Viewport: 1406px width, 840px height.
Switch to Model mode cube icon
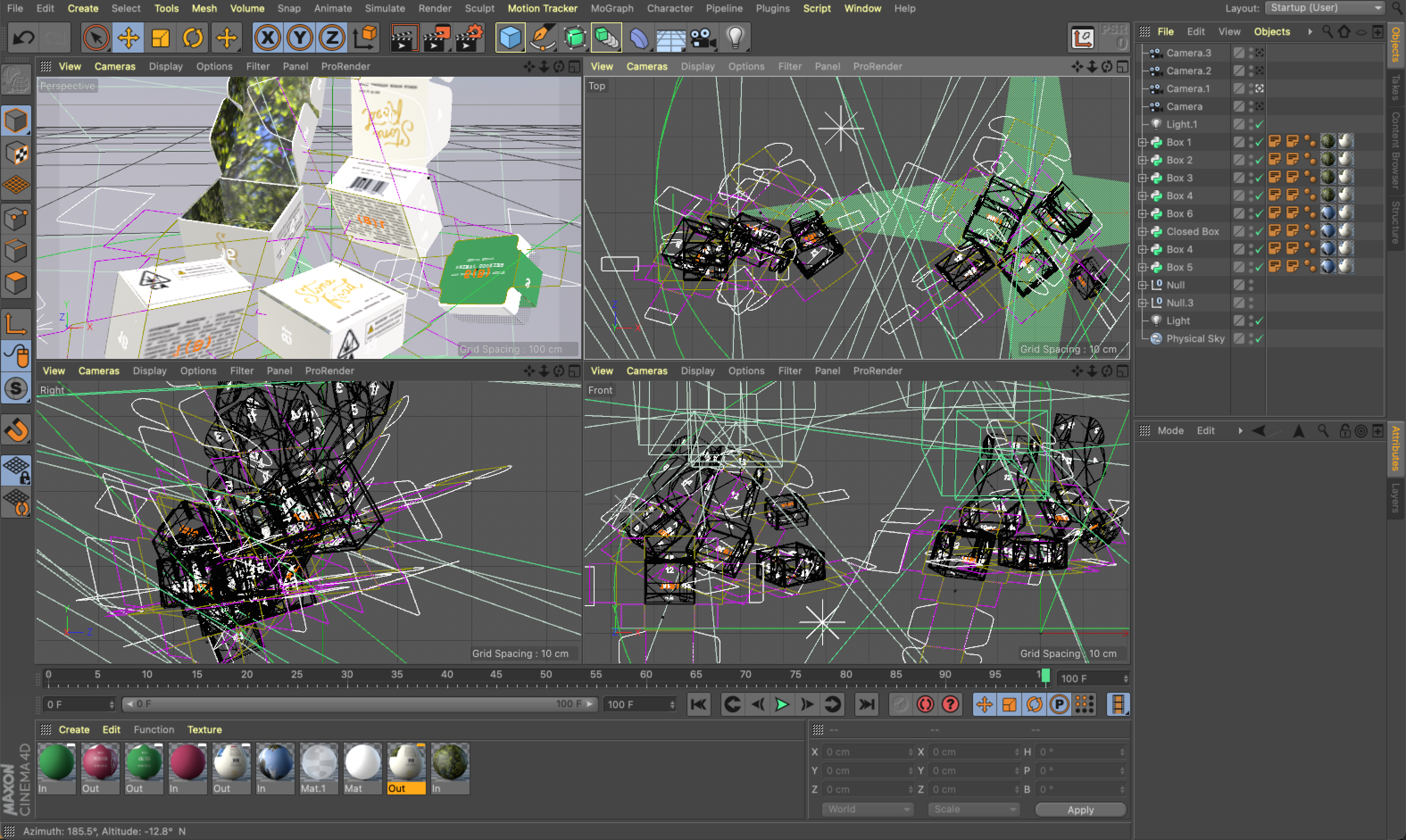coord(16,120)
